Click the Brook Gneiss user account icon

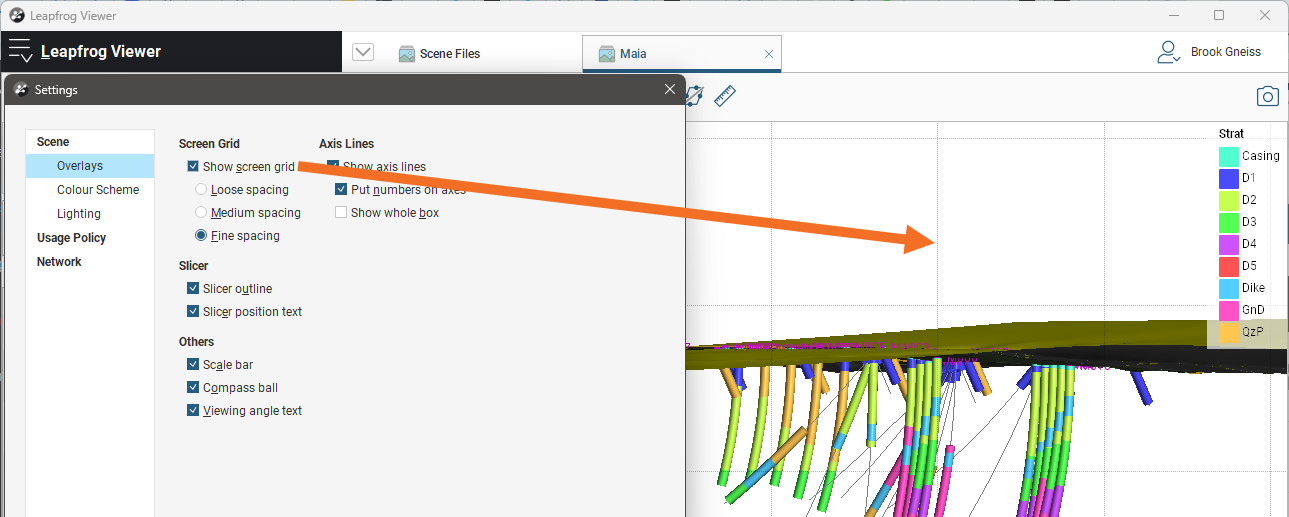(x=1168, y=52)
